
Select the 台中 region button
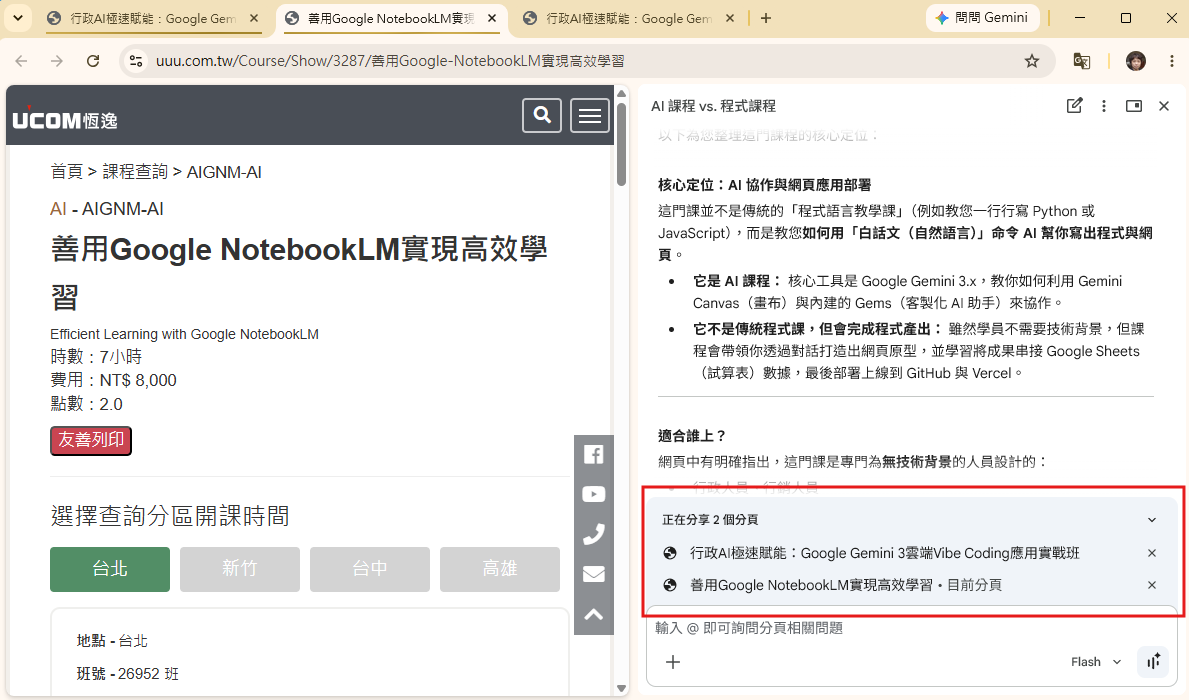[370, 570]
